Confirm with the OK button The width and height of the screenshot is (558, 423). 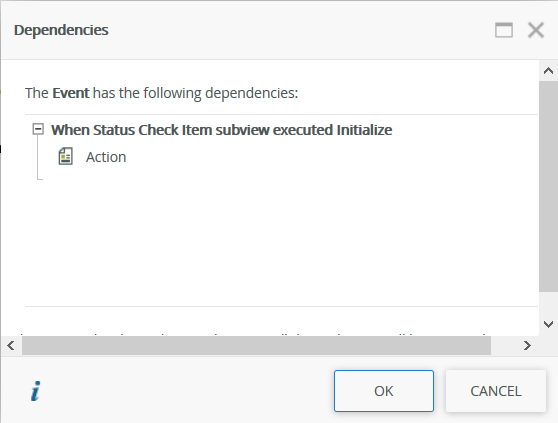pyautogui.click(x=384, y=391)
